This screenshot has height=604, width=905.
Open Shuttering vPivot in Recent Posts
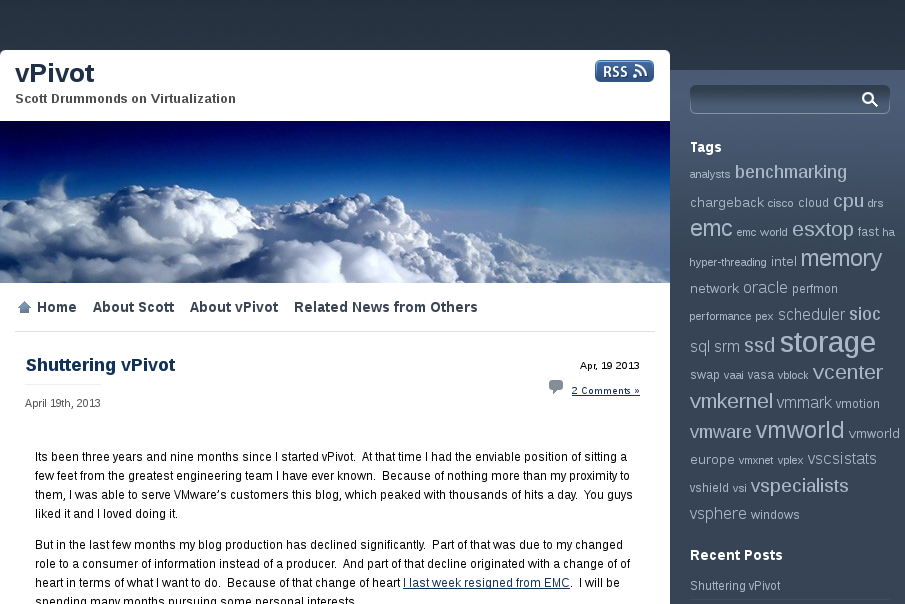(735, 586)
